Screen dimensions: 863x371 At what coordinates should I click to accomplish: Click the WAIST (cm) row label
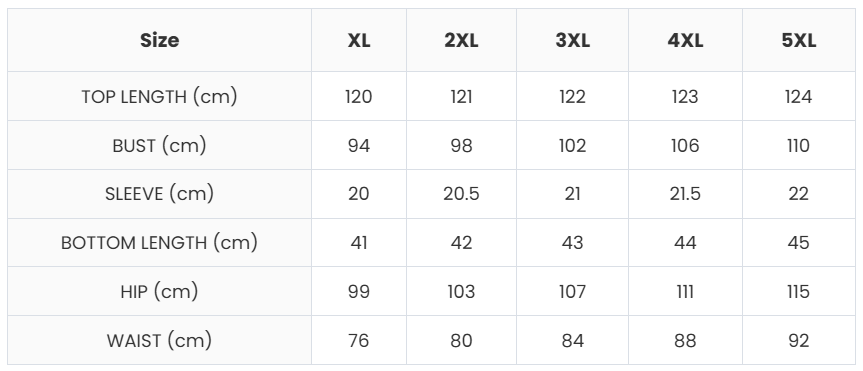pos(160,340)
